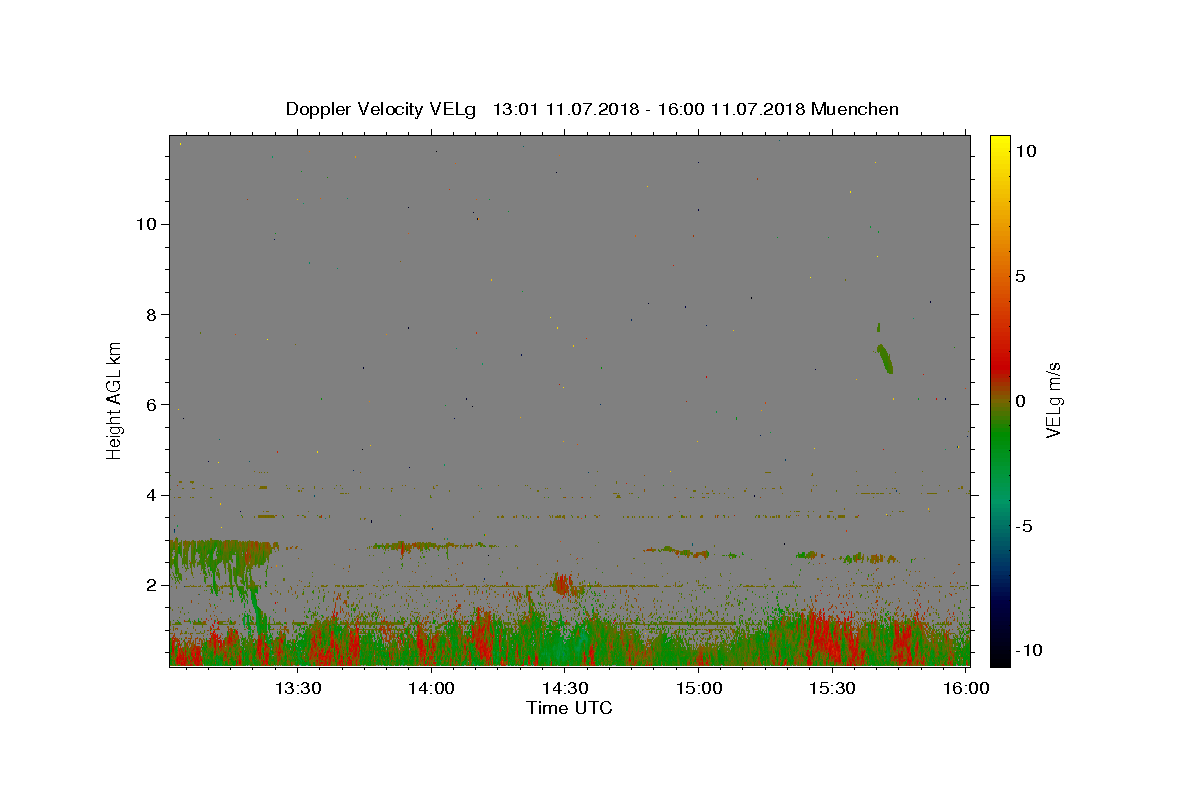Click the height axis label 4
The width and height of the screenshot is (1200, 800).
152,495
